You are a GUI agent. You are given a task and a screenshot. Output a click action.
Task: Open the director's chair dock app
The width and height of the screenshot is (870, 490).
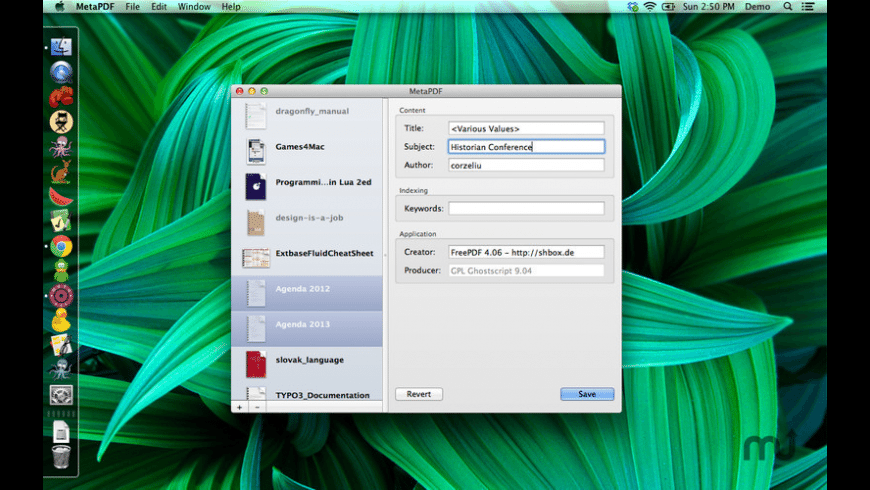point(61,122)
